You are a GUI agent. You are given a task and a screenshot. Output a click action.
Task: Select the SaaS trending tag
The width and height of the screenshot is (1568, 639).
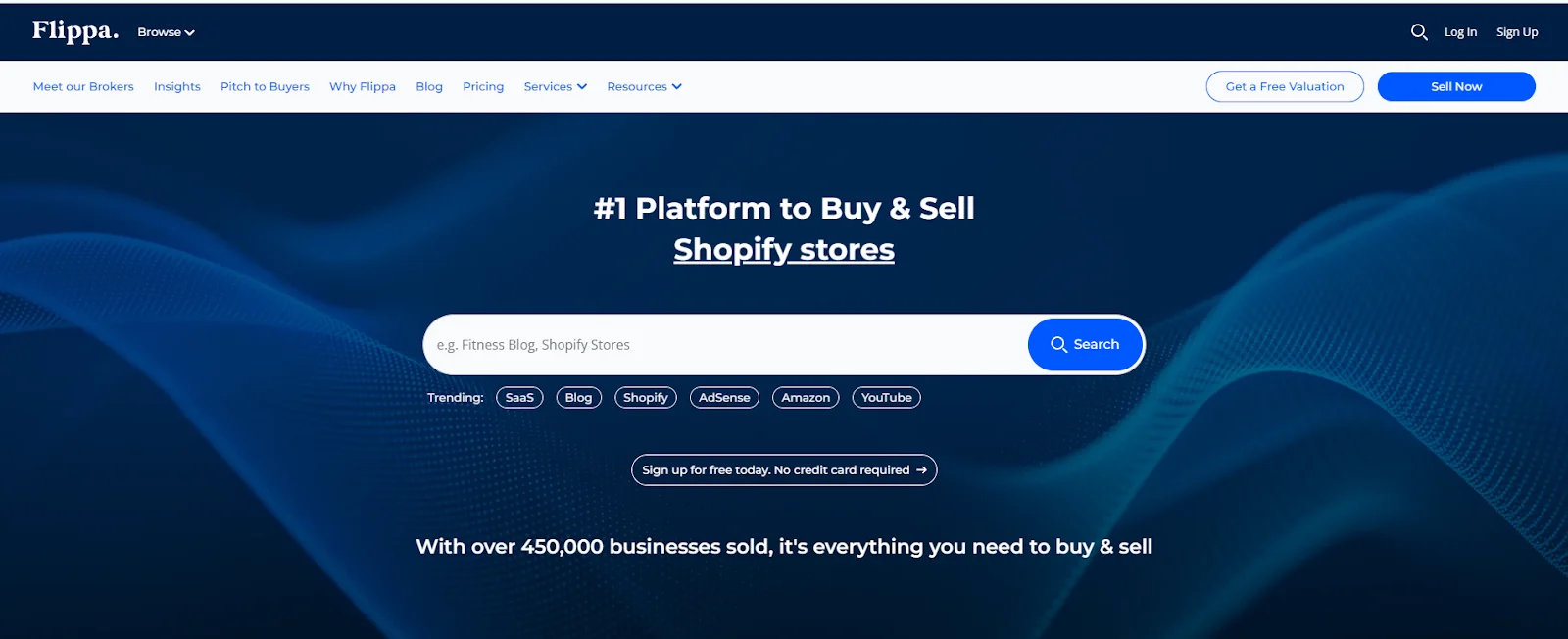519,397
